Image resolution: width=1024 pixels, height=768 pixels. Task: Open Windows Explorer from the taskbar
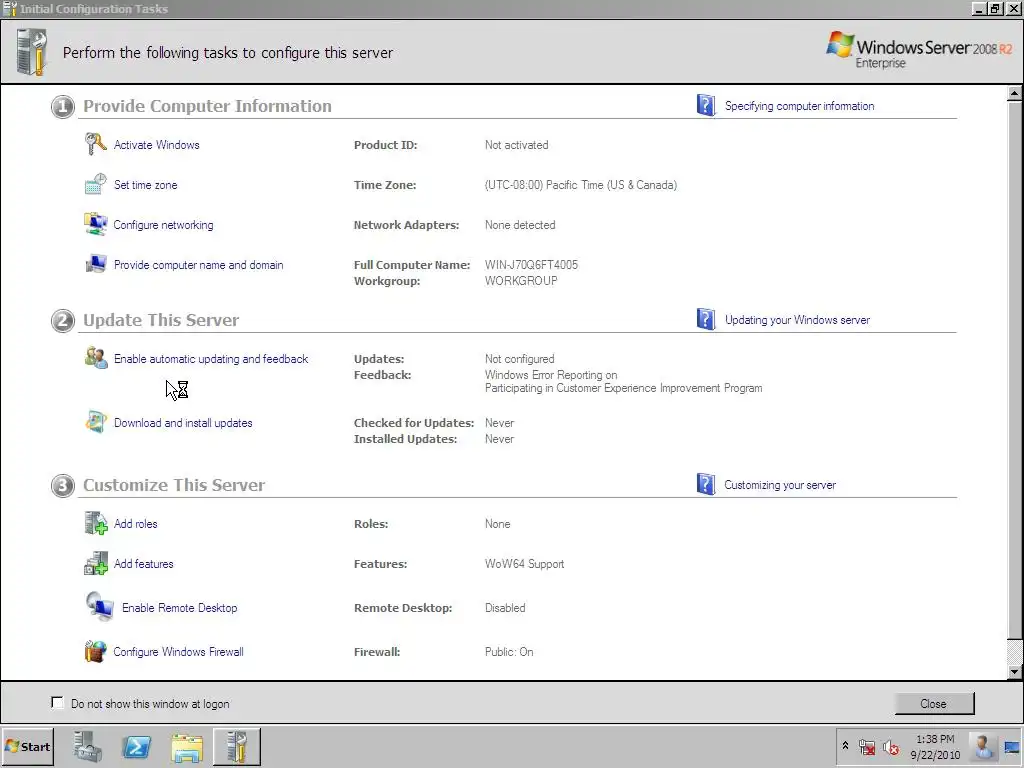[x=187, y=747]
